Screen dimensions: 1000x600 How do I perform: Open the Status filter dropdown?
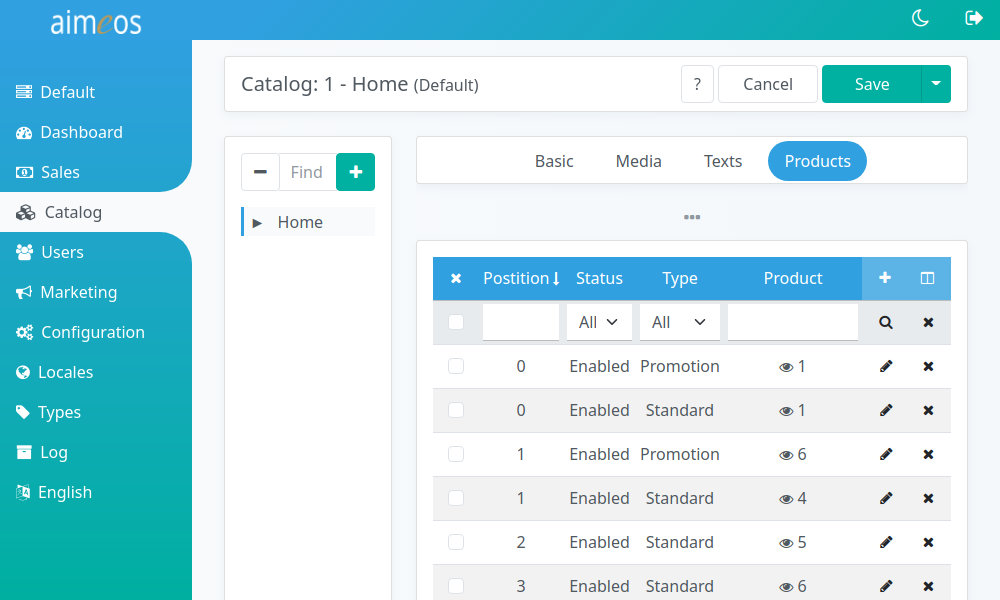(x=599, y=322)
